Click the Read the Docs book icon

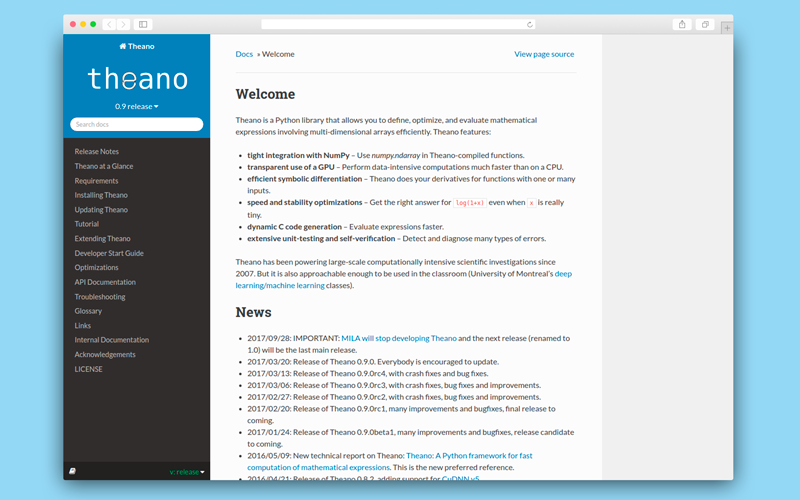(72, 471)
